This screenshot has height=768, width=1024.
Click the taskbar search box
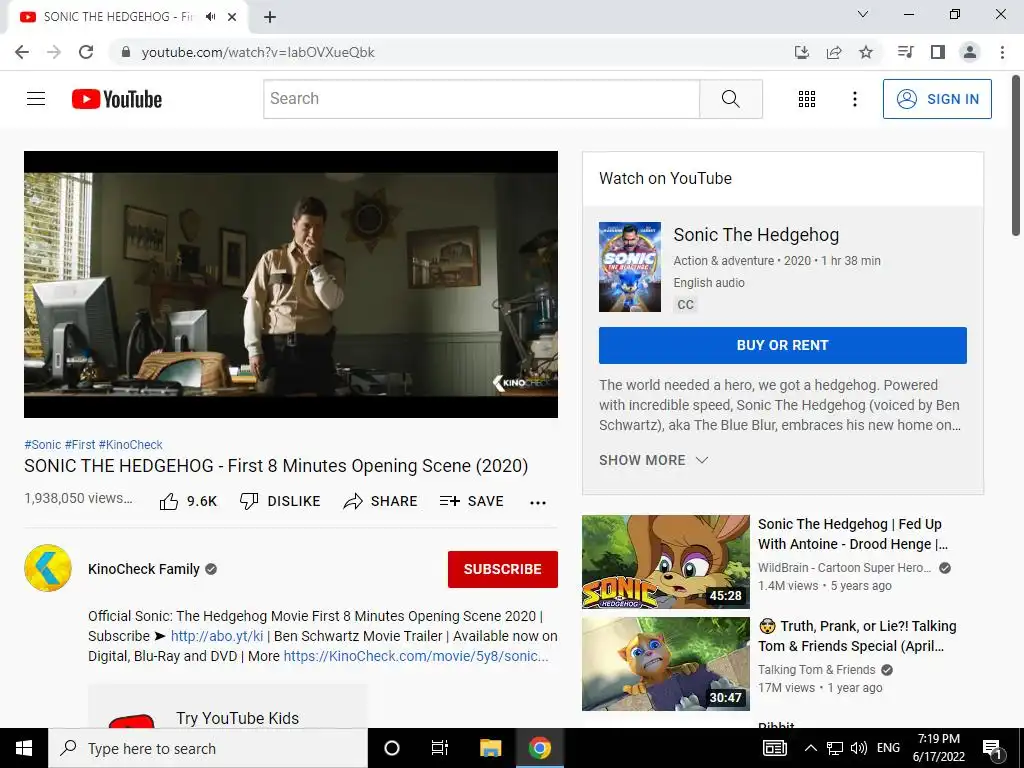click(x=208, y=748)
